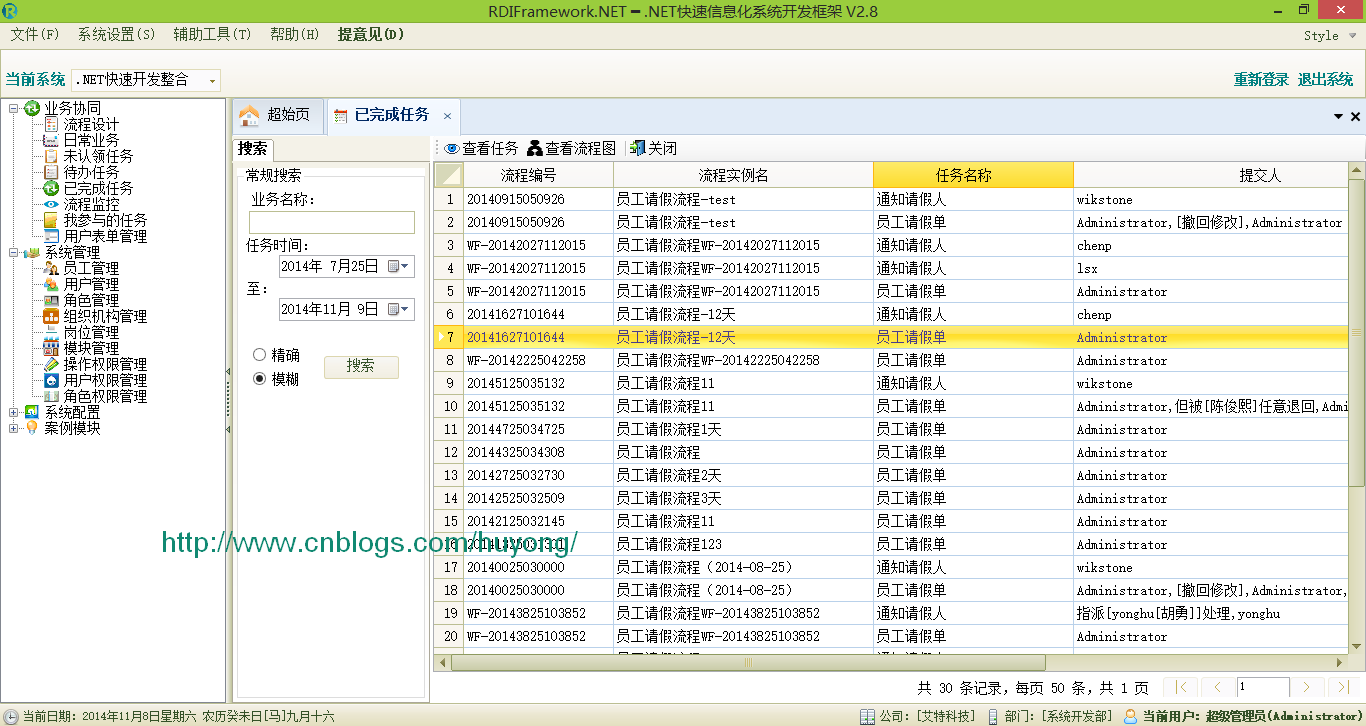Click the 退出系统 link
Image resolution: width=1366 pixels, height=726 pixels.
(x=1325, y=80)
